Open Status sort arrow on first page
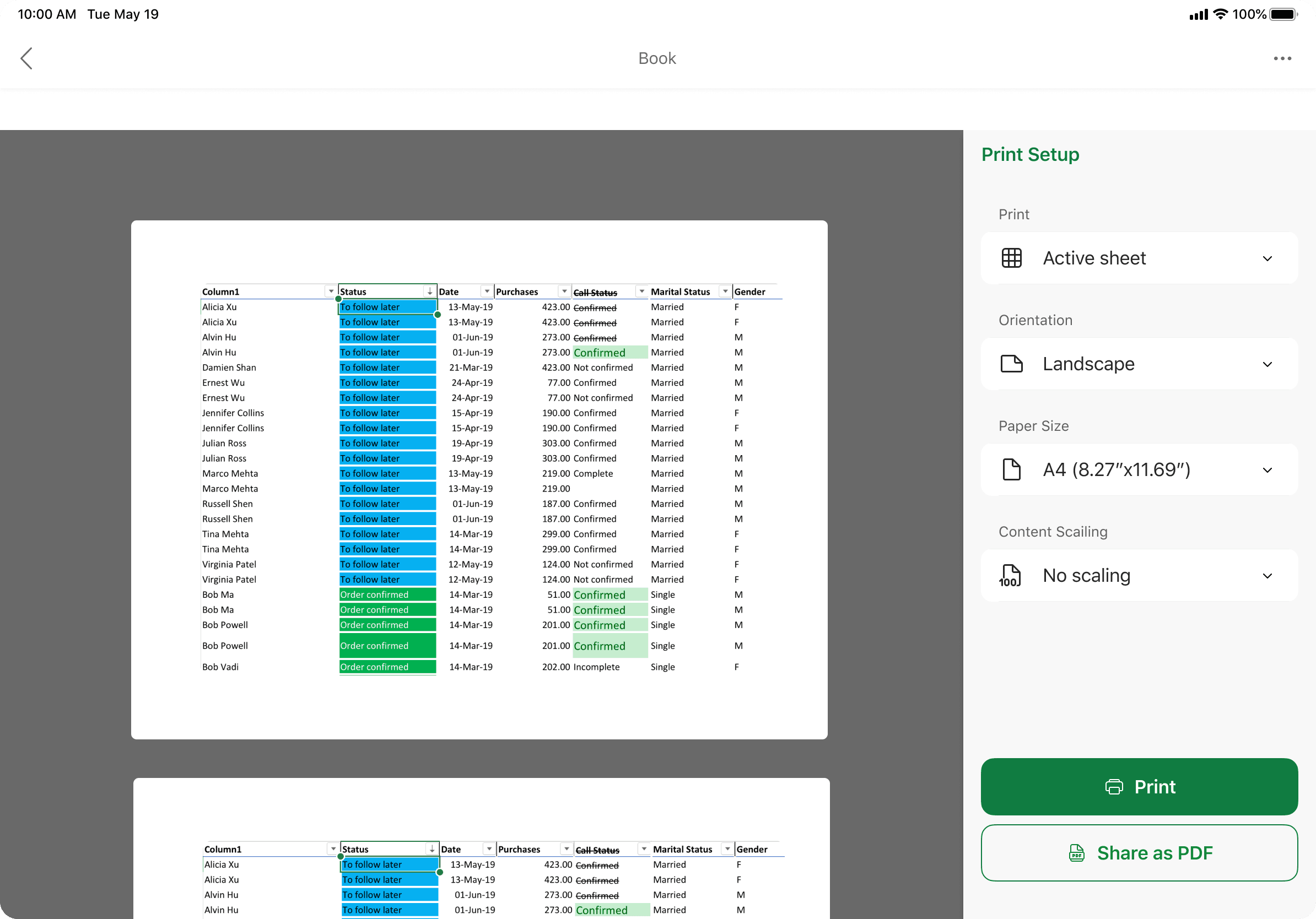 click(x=430, y=291)
